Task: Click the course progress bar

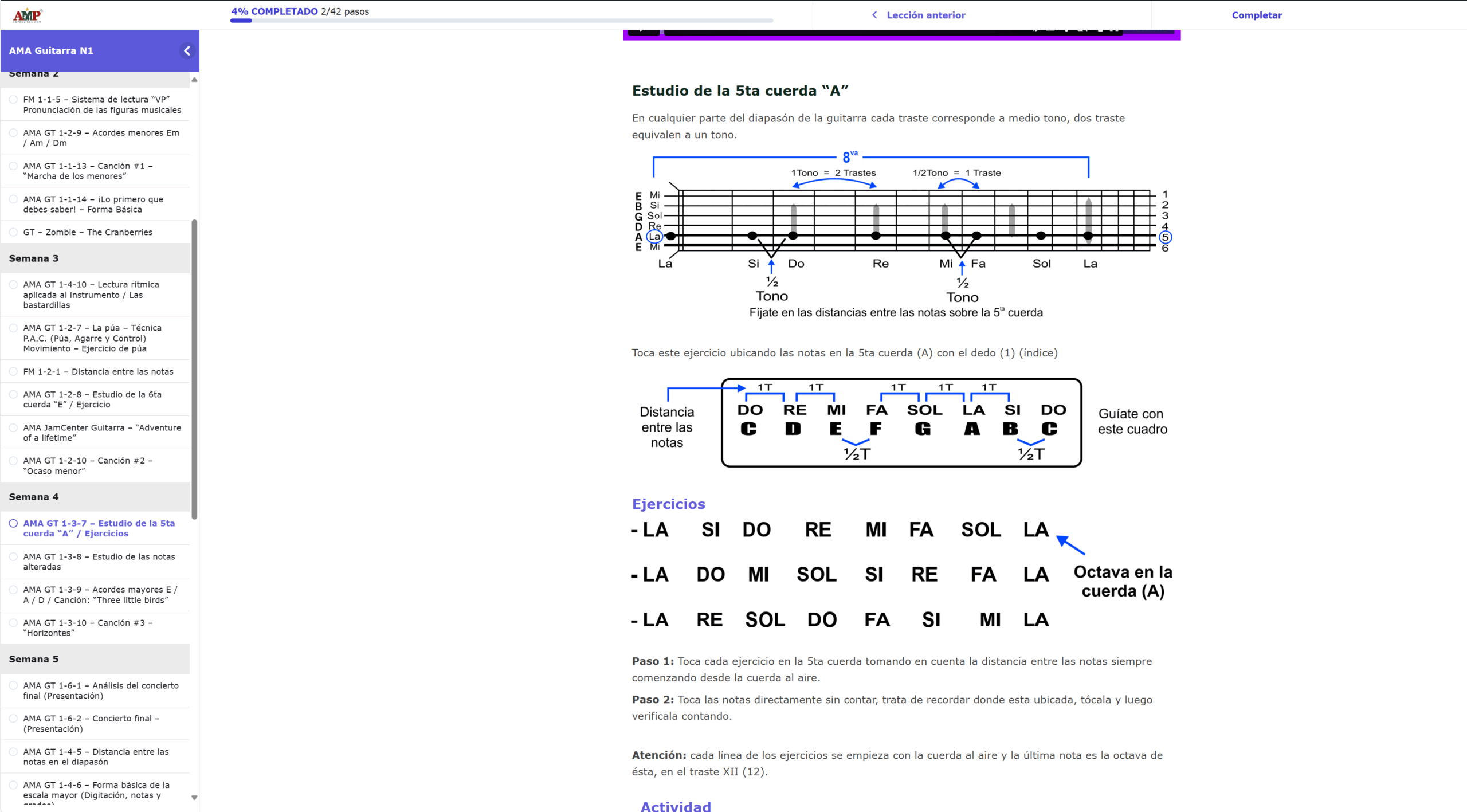Action: (x=501, y=21)
